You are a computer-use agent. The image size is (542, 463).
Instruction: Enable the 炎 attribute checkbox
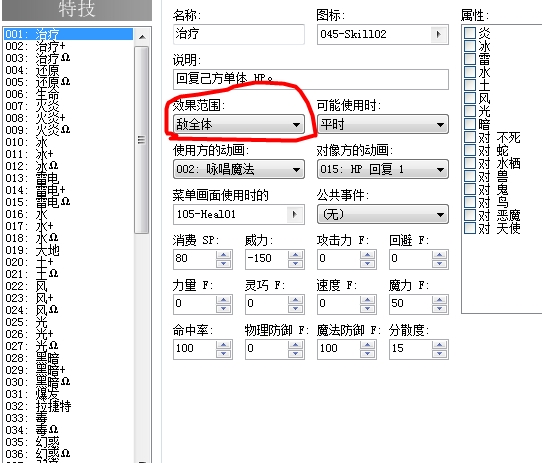pos(470,33)
